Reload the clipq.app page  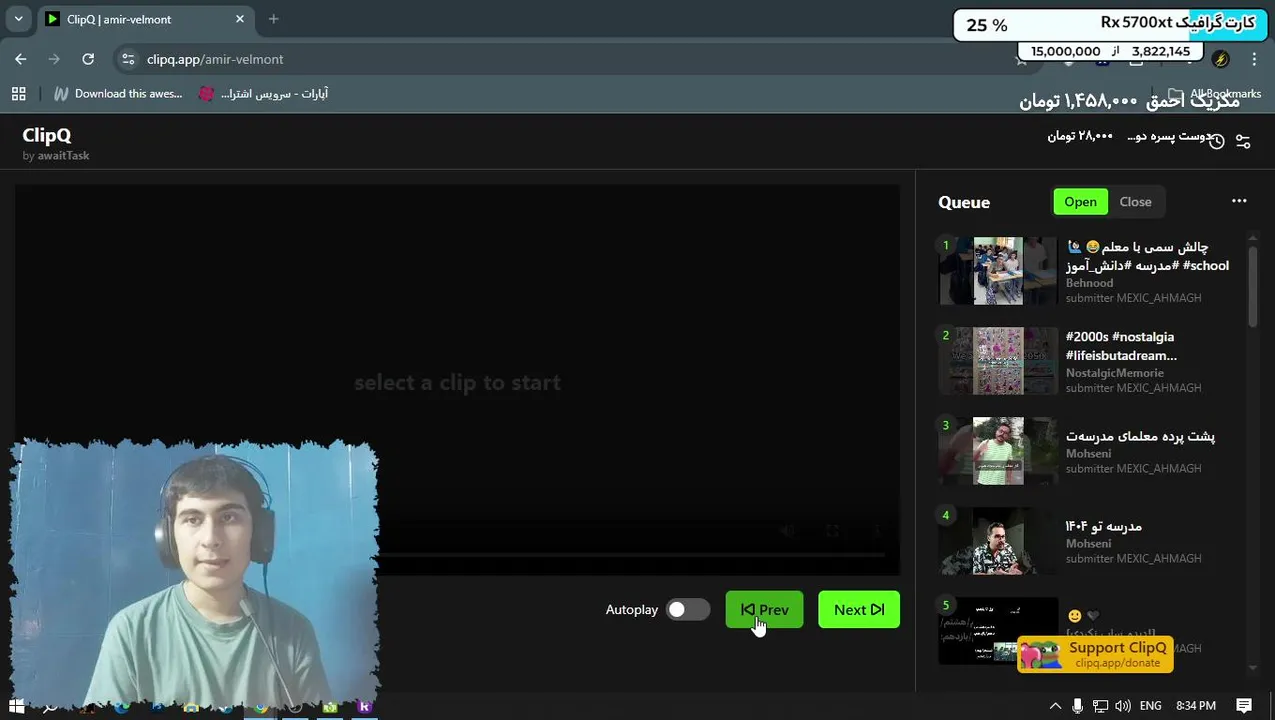pos(88,59)
